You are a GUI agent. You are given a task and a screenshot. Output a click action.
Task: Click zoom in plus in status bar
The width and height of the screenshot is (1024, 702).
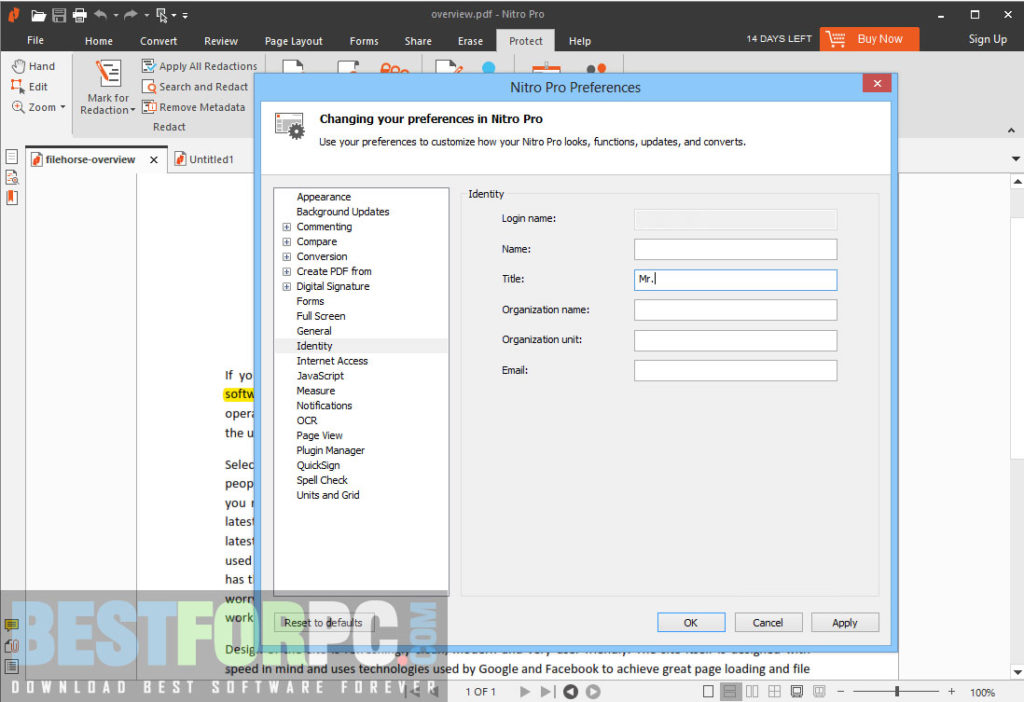(x=952, y=691)
